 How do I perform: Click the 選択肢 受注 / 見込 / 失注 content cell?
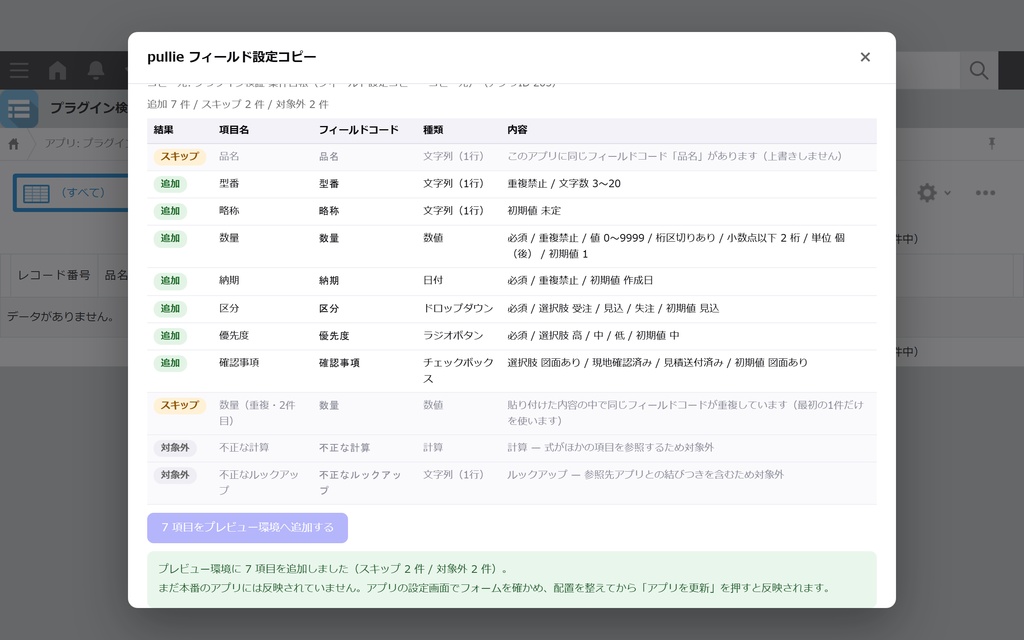pos(613,308)
